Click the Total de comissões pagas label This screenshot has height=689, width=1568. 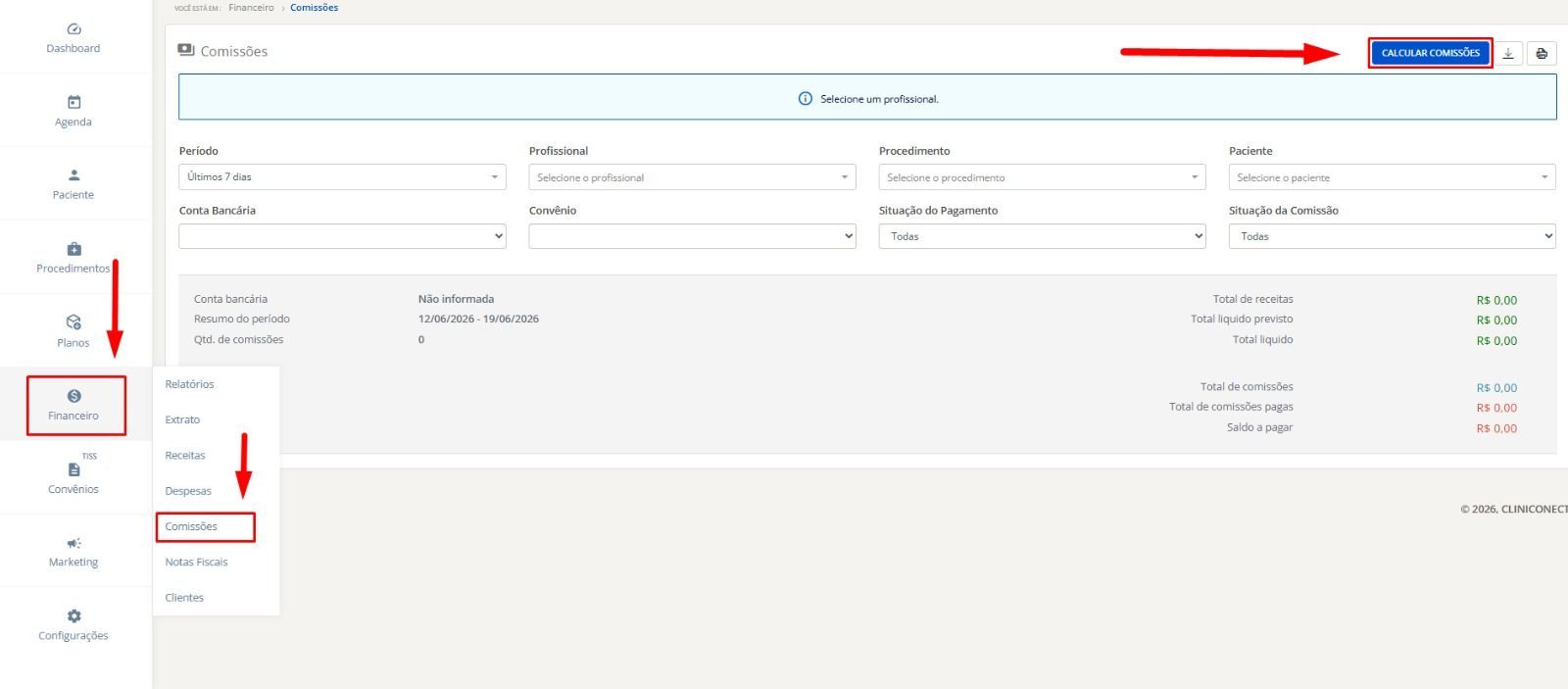click(x=1231, y=407)
